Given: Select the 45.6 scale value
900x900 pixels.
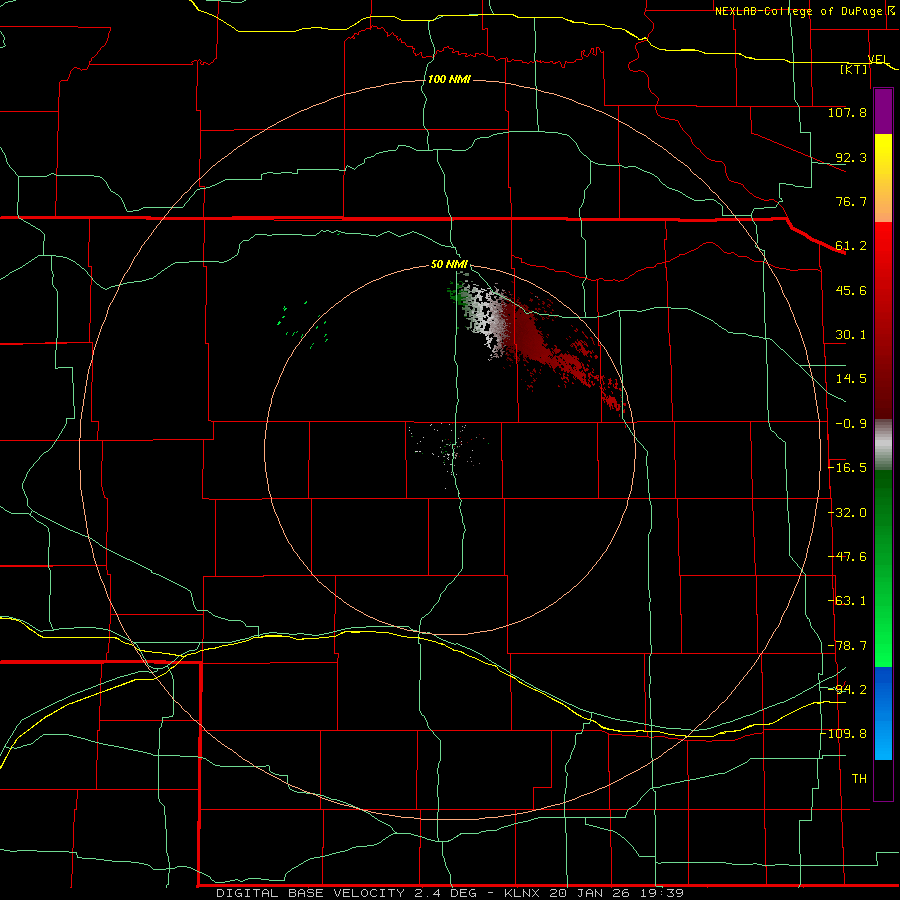Looking at the screenshot, I should (x=851, y=290).
